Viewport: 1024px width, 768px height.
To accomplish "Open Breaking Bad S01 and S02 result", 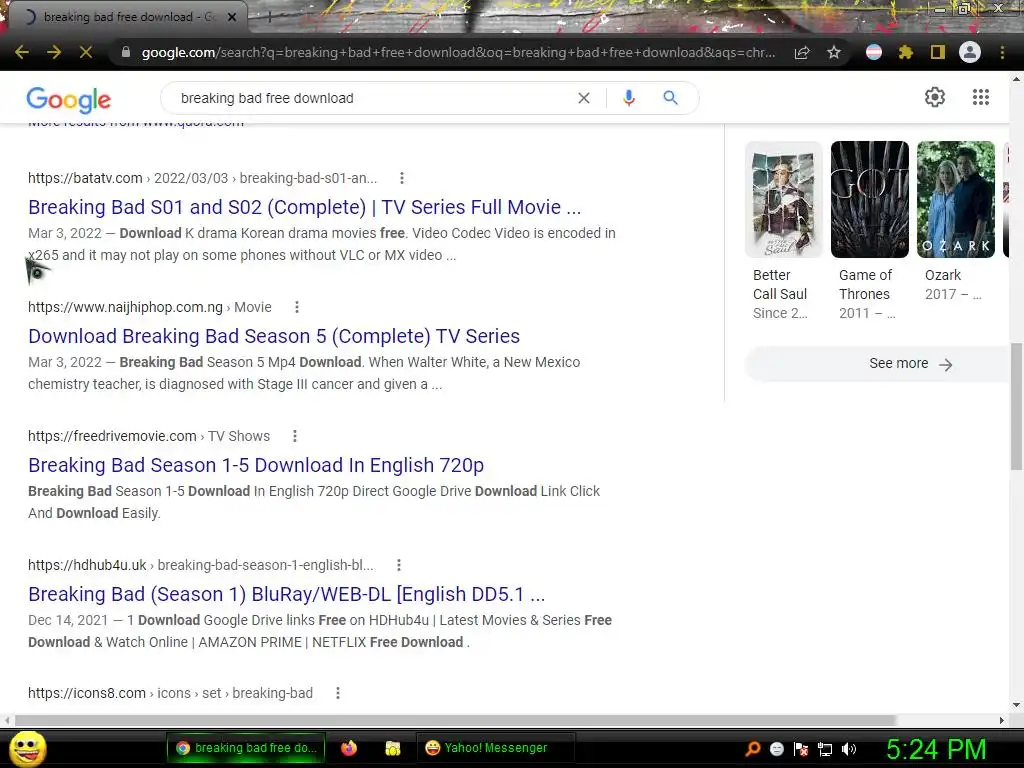I will point(304,207).
